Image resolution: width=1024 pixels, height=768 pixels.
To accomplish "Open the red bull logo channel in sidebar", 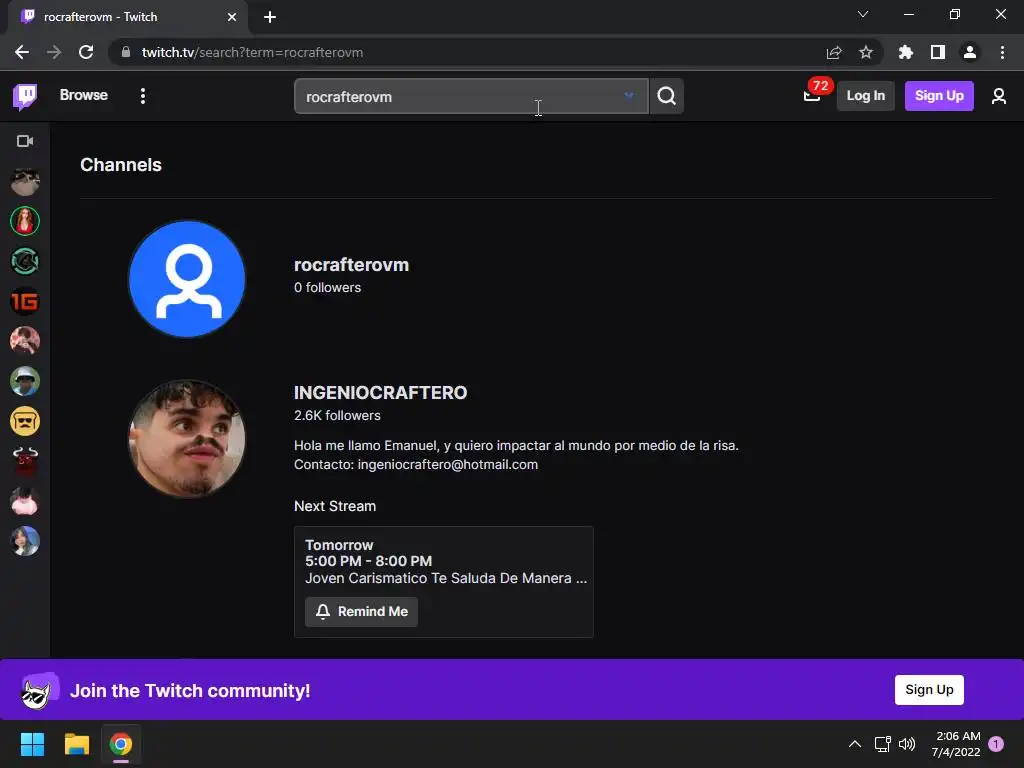I will [25, 461].
